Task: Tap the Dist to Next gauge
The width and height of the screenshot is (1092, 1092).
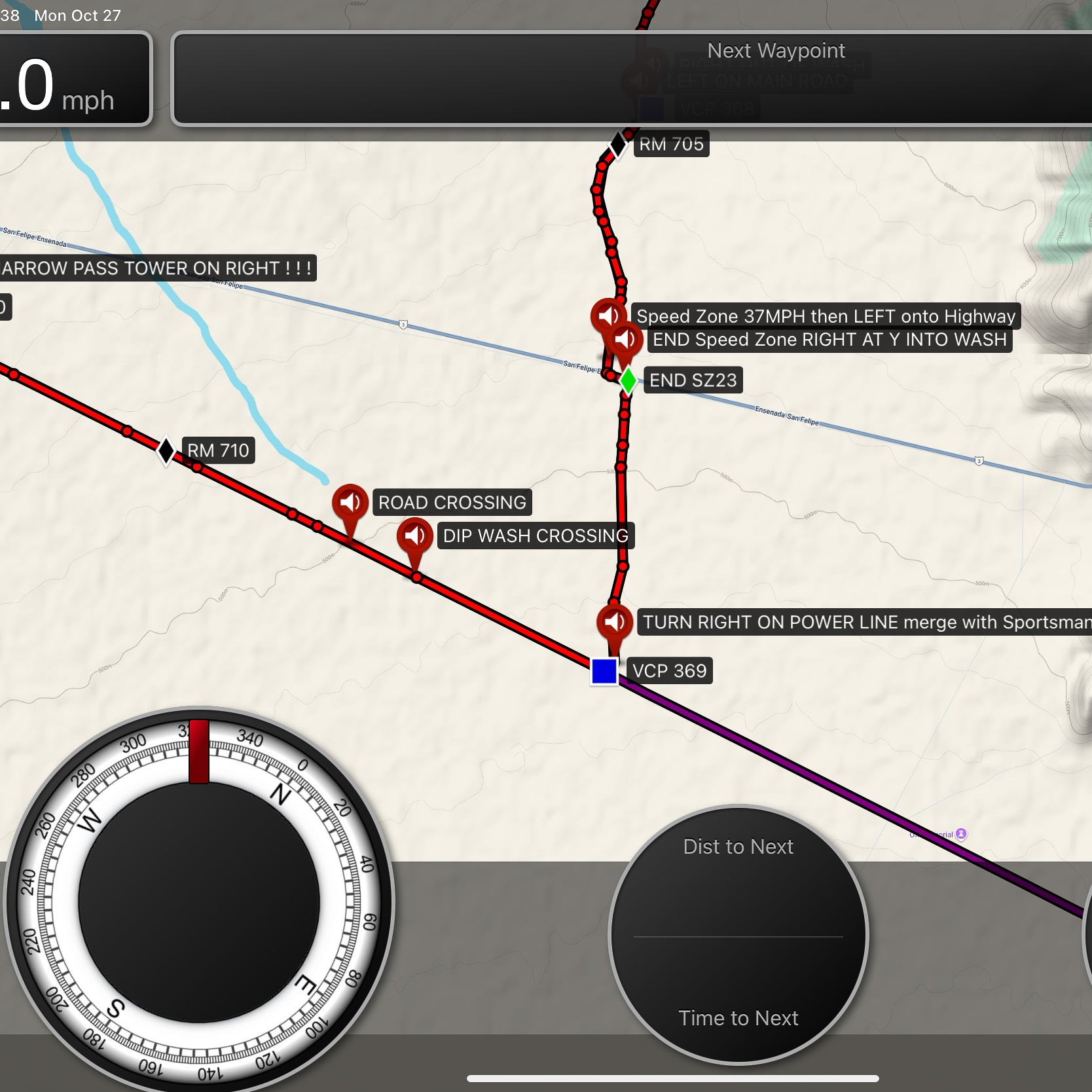Action: click(x=738, y=877)
